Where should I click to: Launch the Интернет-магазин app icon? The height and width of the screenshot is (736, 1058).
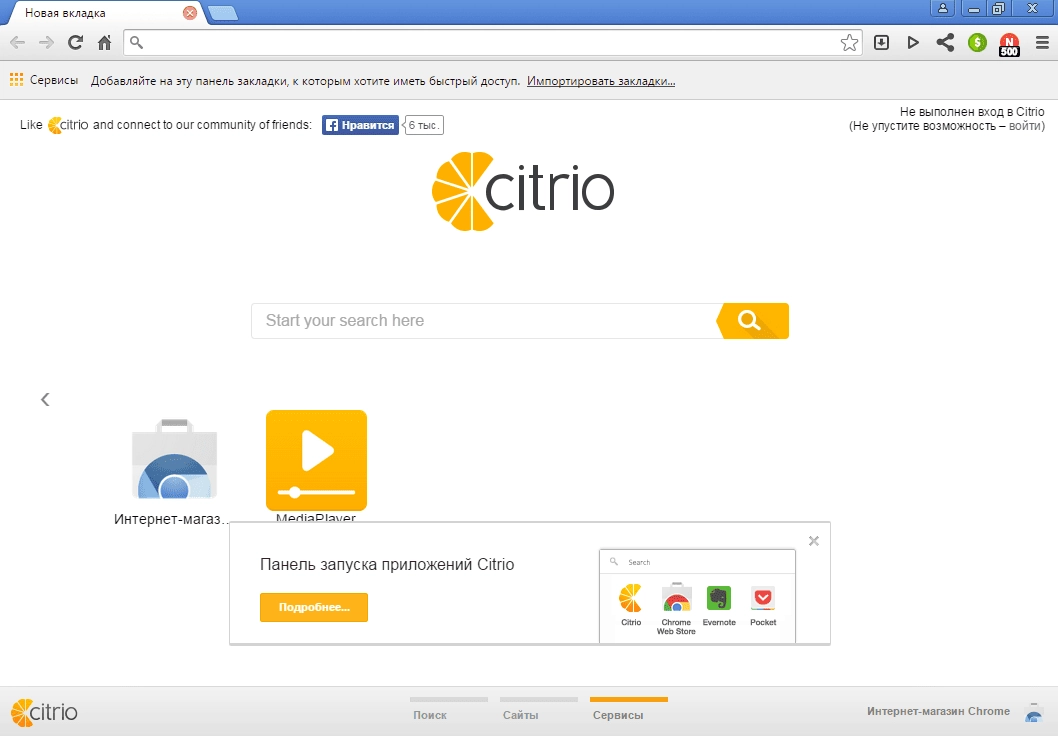174,460
